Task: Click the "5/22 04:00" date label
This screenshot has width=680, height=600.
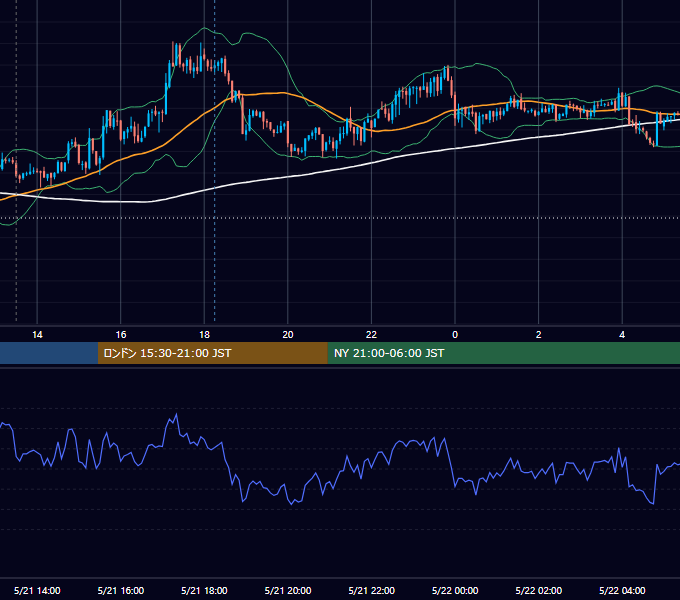Action: point(622,590)
